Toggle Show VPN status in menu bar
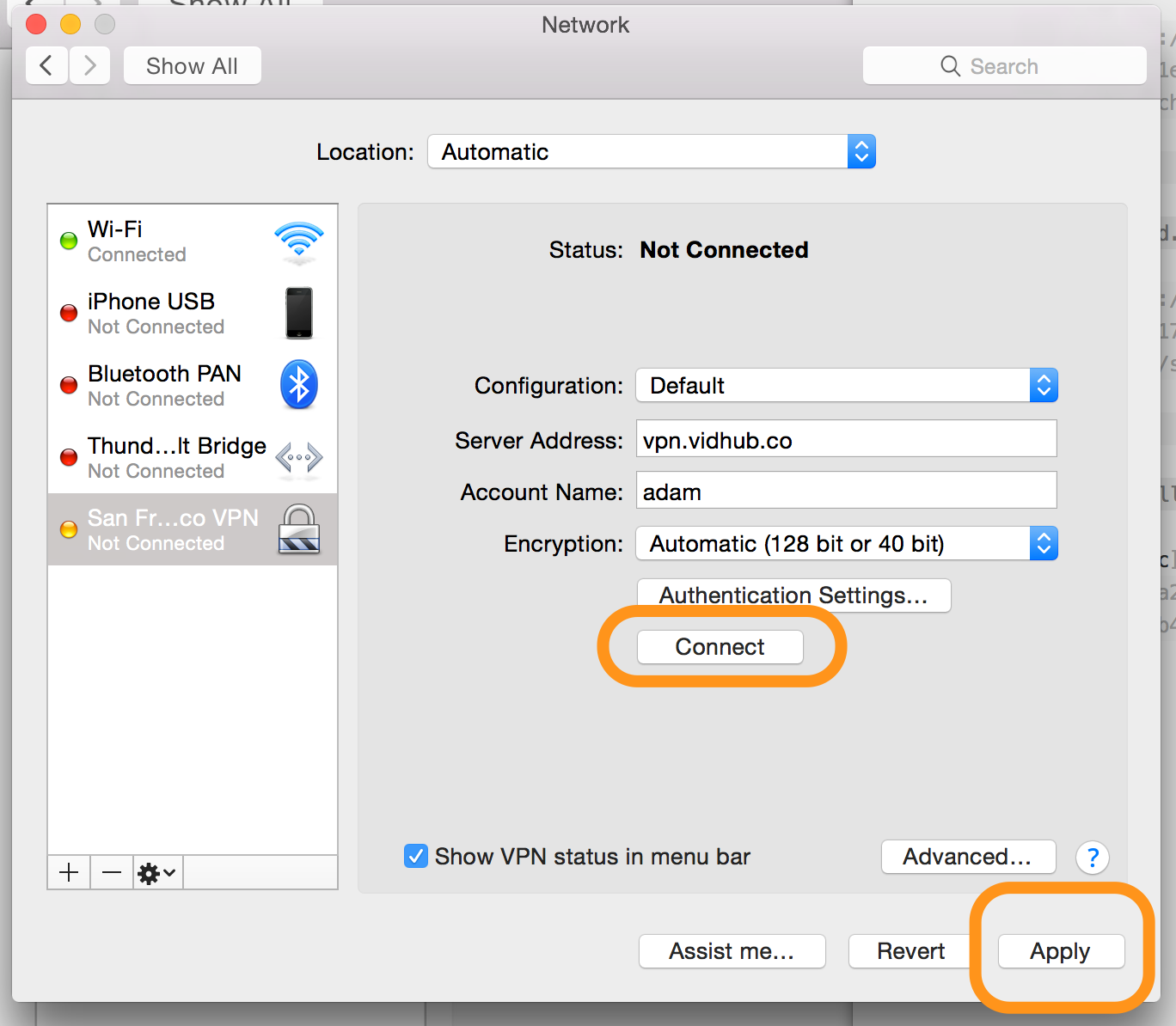 pyautogui.click(x=416, y=857)
